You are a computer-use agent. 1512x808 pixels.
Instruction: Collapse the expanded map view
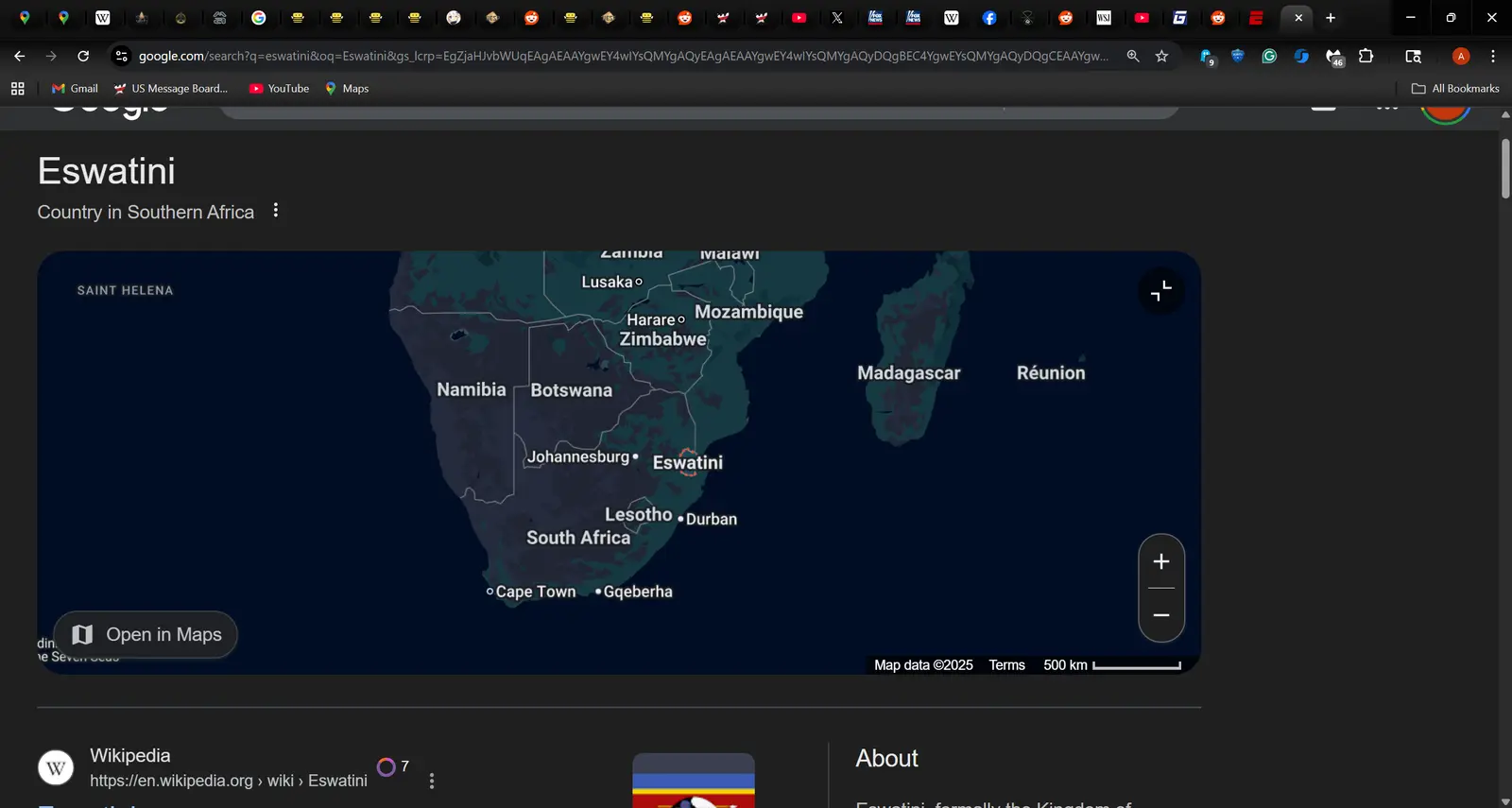pyautogui.click(x=1161, y=291)
